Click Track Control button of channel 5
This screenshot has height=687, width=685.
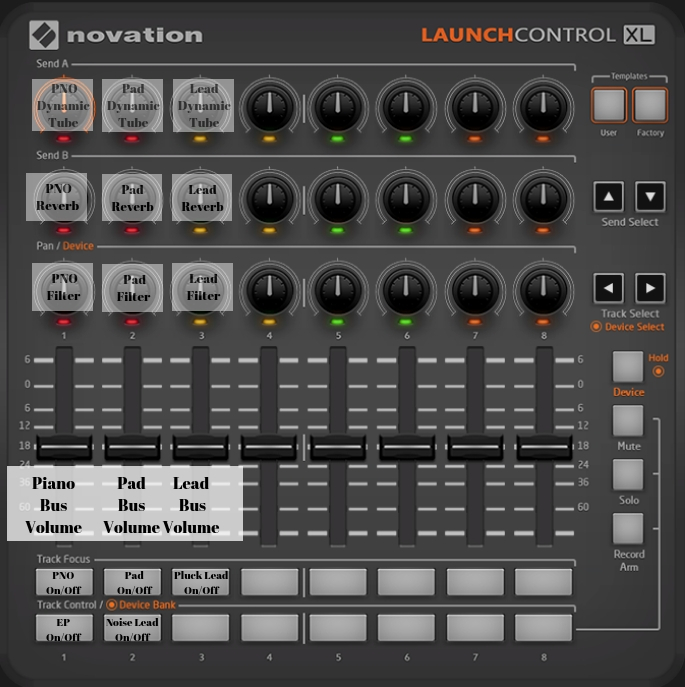338,628
